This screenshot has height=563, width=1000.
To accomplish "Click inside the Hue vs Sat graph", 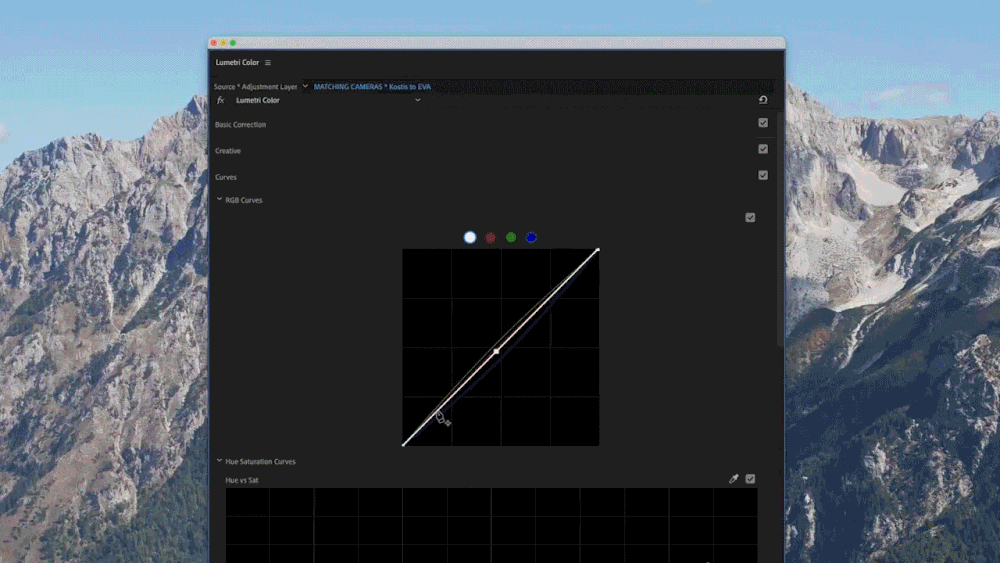I will click(491, 525).
